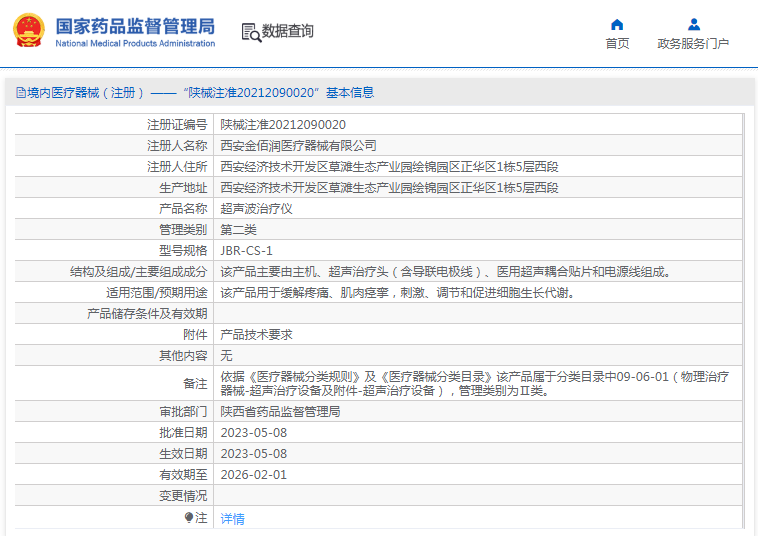Select expiry date 2026-02-01
This screenshot has height=536, width=758.
coord(254,475)
